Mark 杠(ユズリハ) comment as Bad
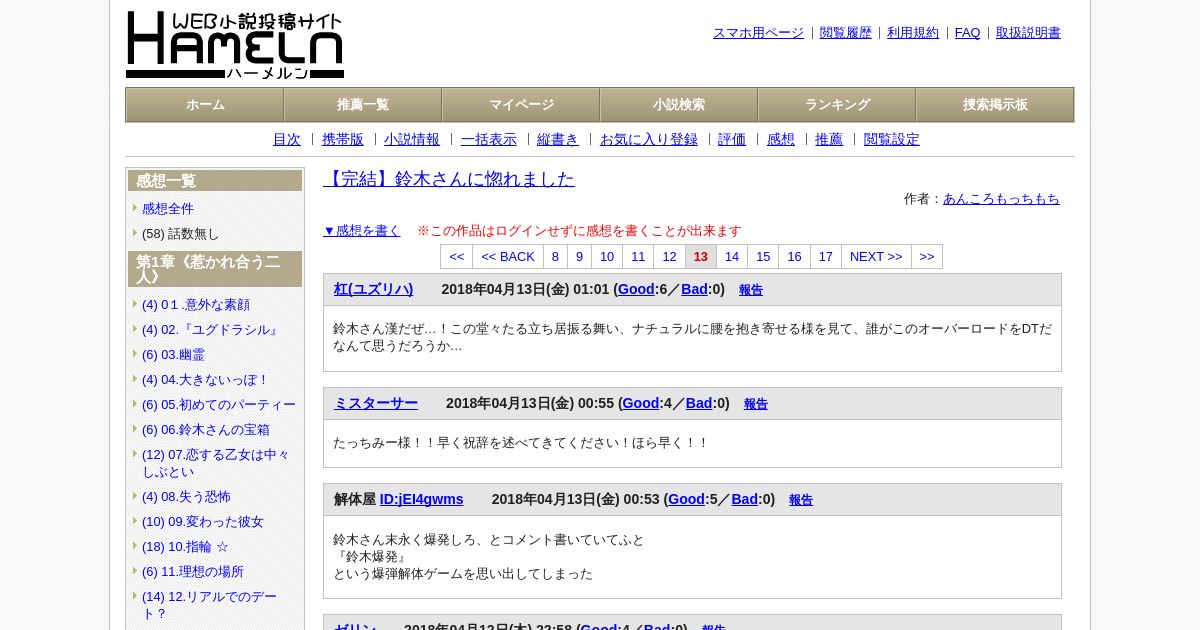Viewport: 1200px width, 630px height. [694, 290]
